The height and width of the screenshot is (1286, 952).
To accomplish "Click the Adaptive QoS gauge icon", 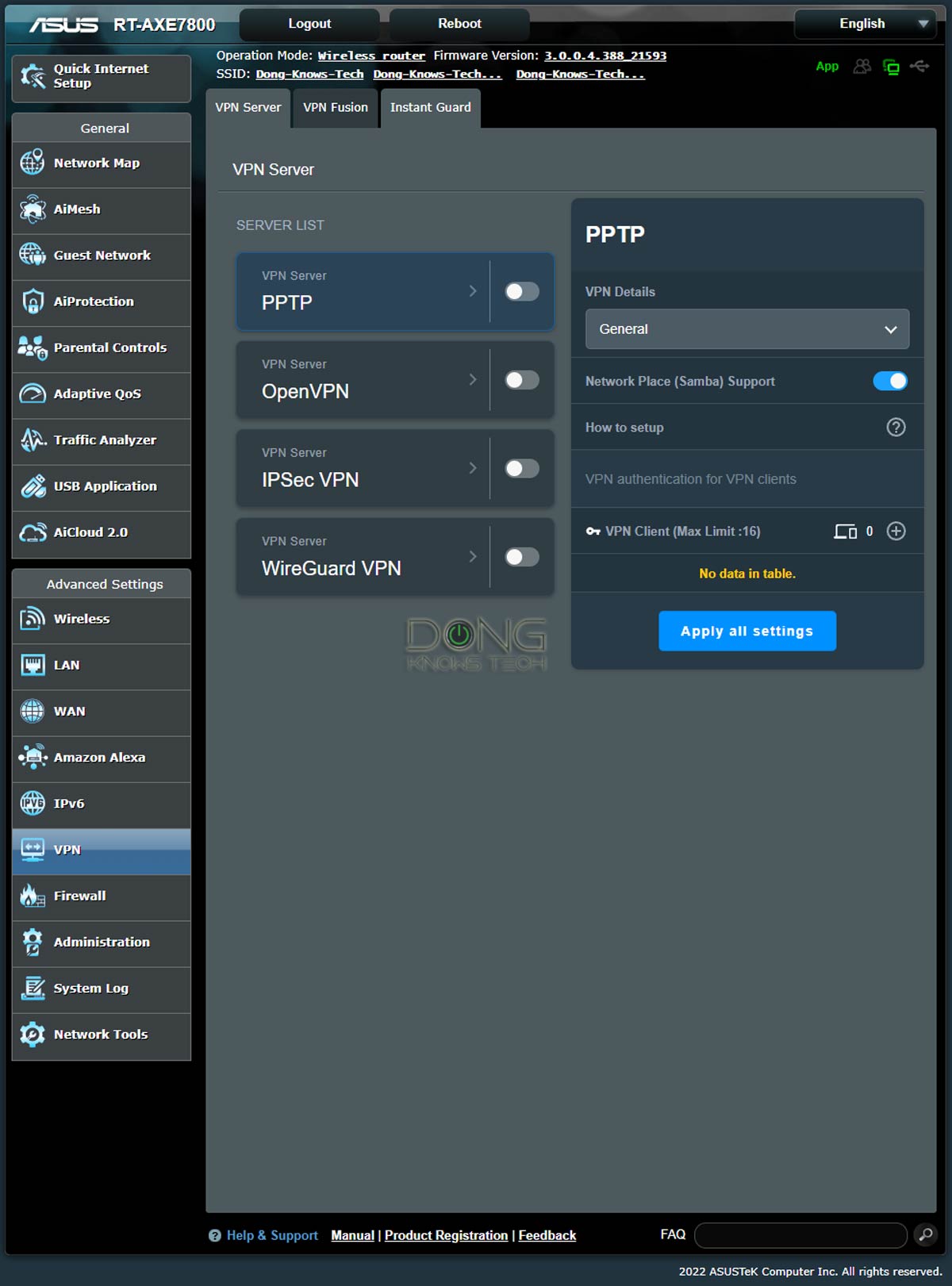I will [x=33, y=393].
